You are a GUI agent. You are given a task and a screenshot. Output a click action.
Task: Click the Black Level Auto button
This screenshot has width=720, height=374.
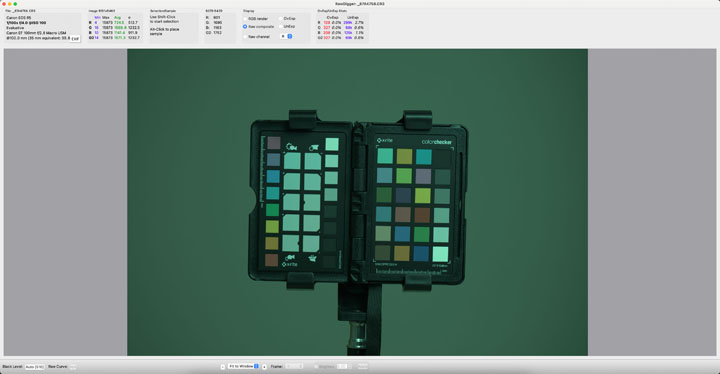point(35,367)
